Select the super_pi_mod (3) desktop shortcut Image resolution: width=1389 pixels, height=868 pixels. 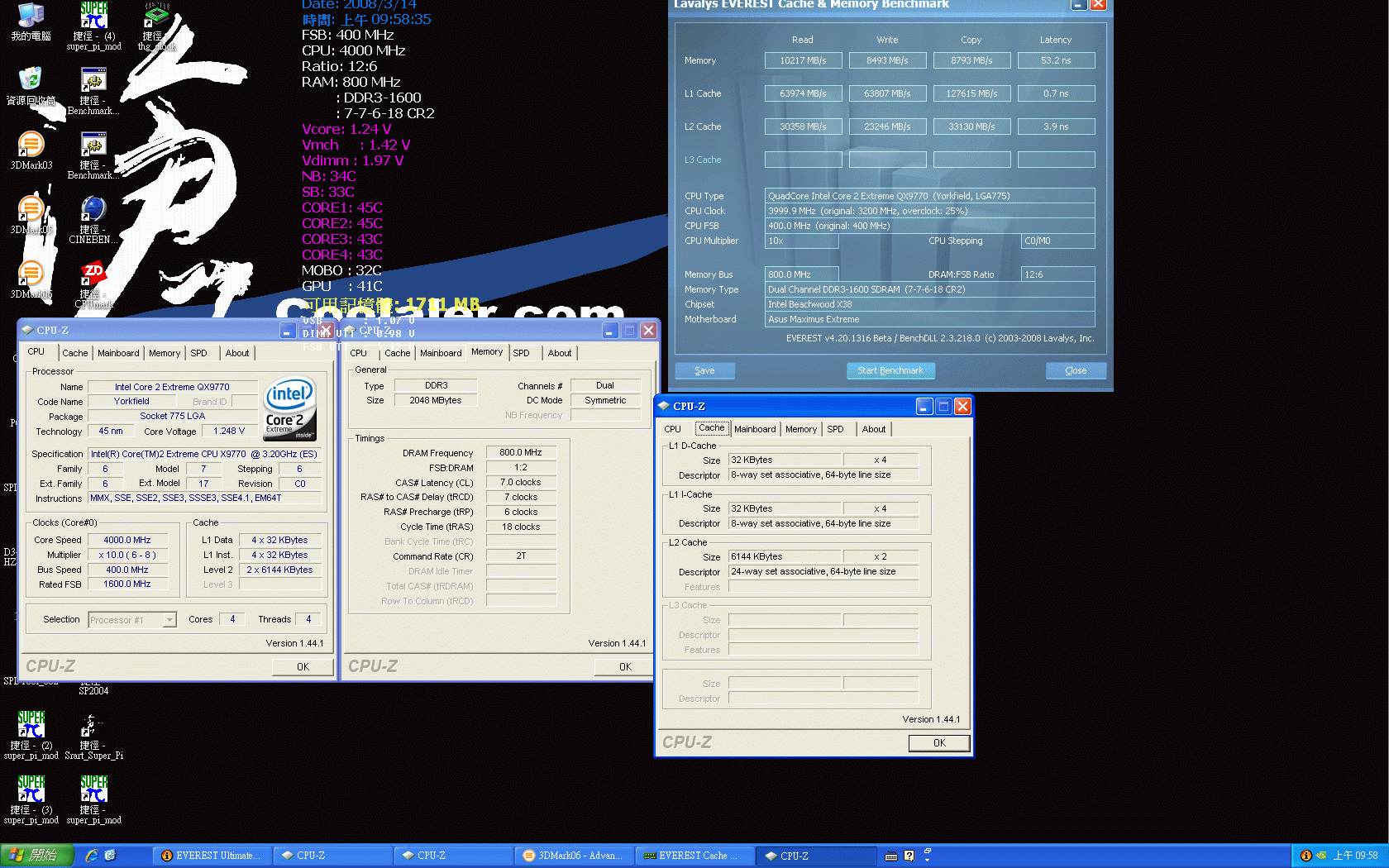click(x=31, y=800)
